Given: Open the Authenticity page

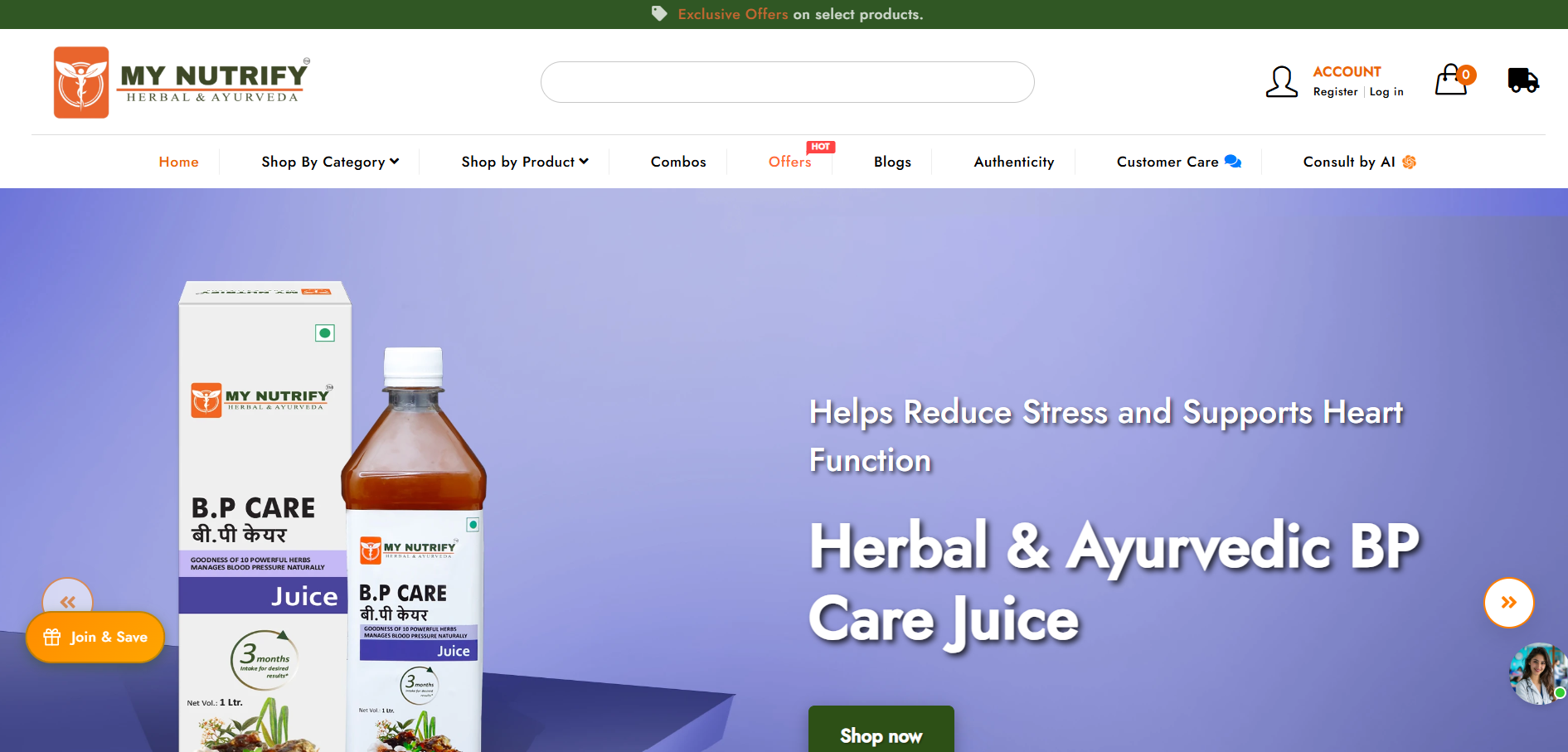Looking at the screenshot, I should [x=1014, y=162].
